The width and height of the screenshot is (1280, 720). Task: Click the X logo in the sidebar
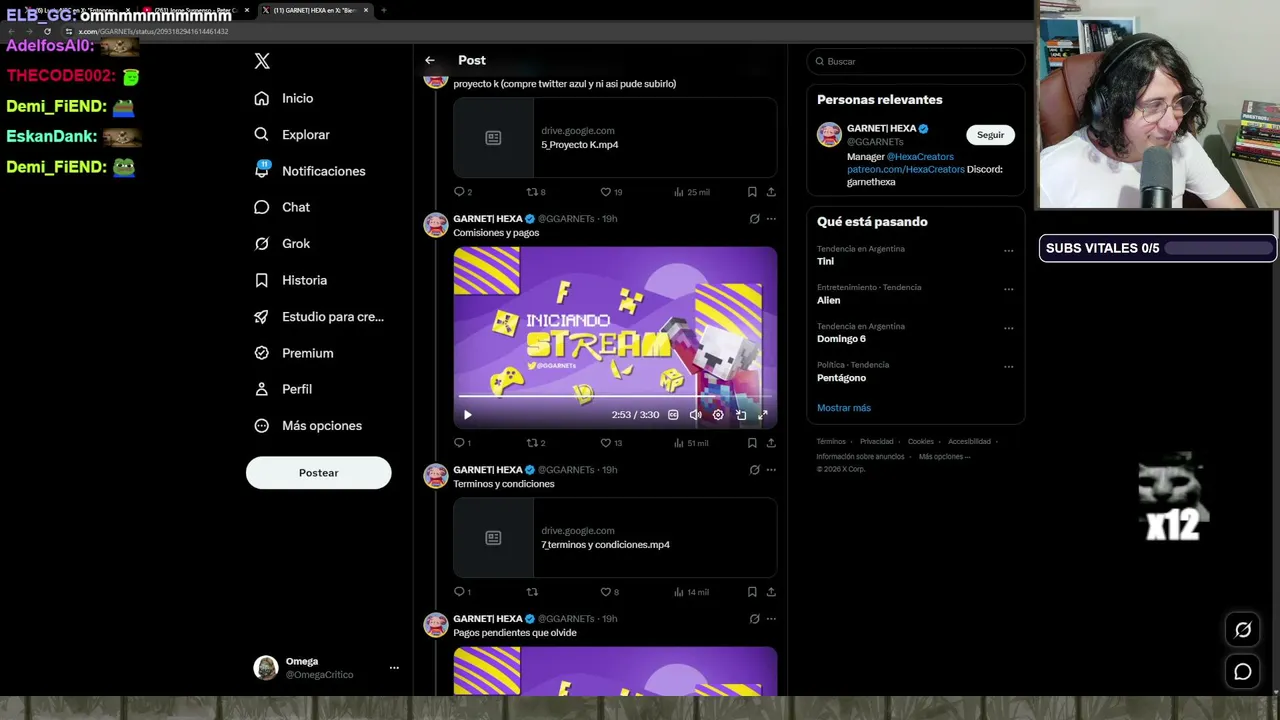(x=262, y=61)
